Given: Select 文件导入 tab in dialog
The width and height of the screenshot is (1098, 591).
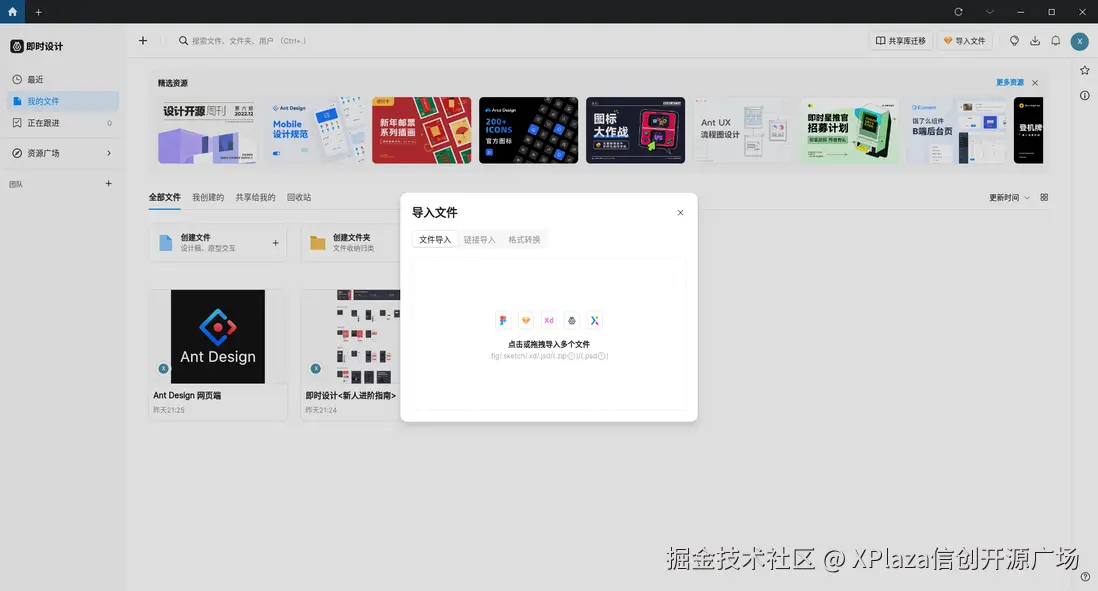Looking at the screenshot, I should (435, 239).
